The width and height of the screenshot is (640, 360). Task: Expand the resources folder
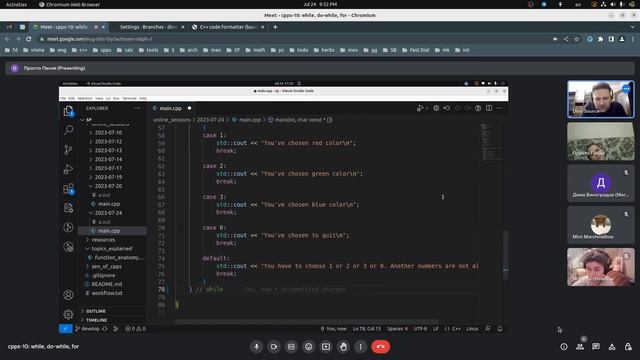(103, 240)
